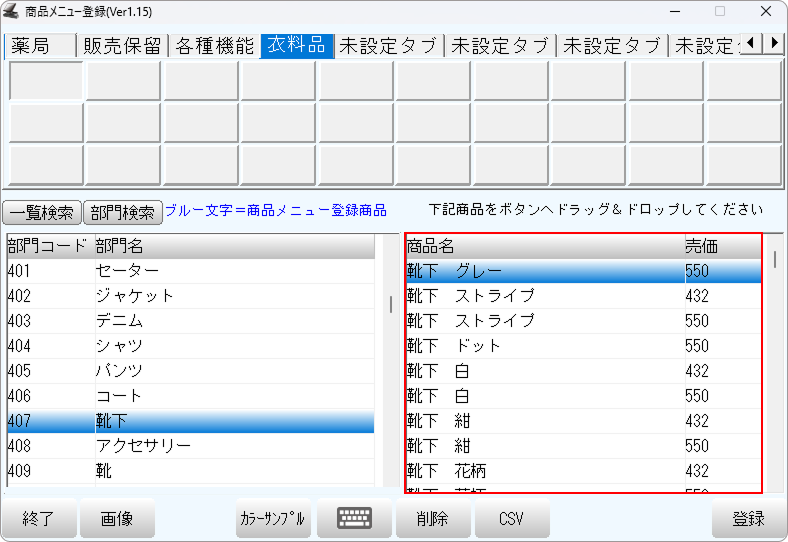Open the 薬局 tab
Screen dimensions: 788x542
(x=40, y=46)
